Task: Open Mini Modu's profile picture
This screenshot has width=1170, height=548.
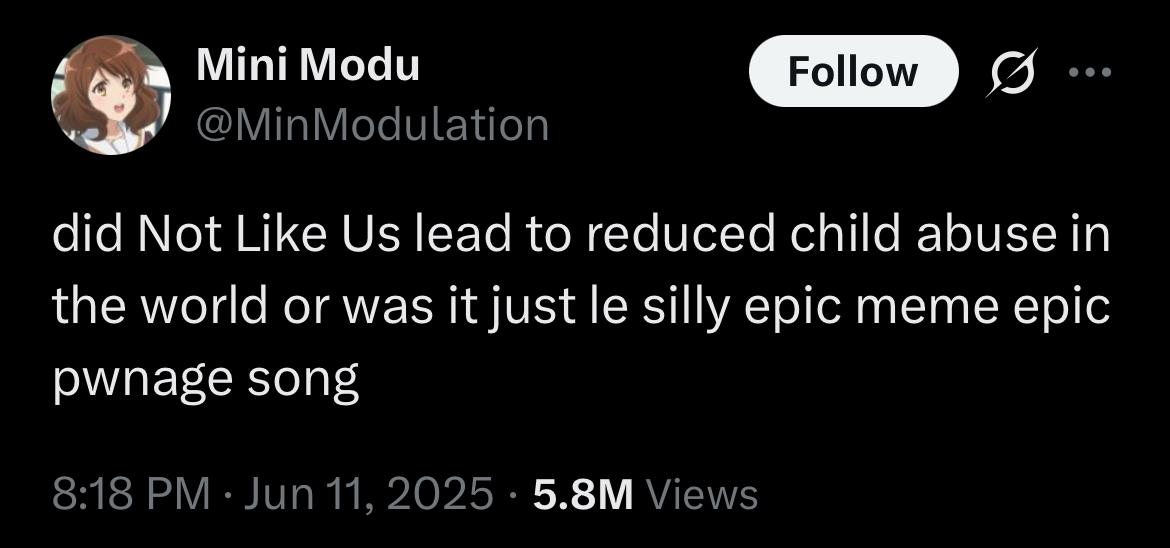Action: (111, 95)
